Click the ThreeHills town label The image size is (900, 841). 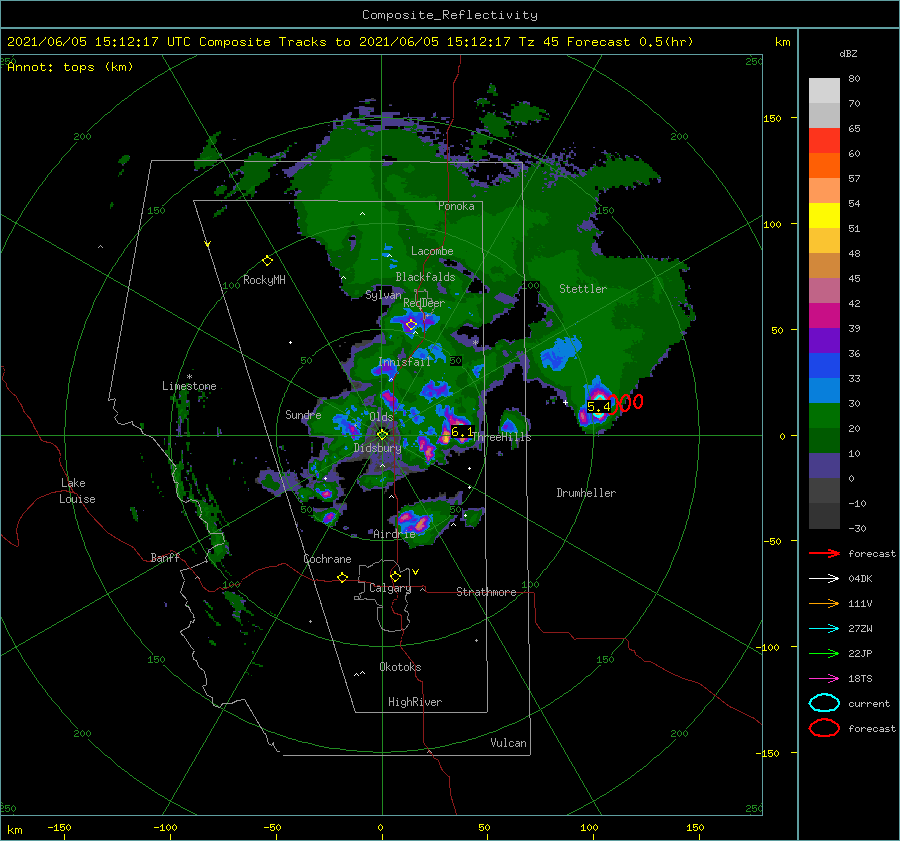point(502,437)
